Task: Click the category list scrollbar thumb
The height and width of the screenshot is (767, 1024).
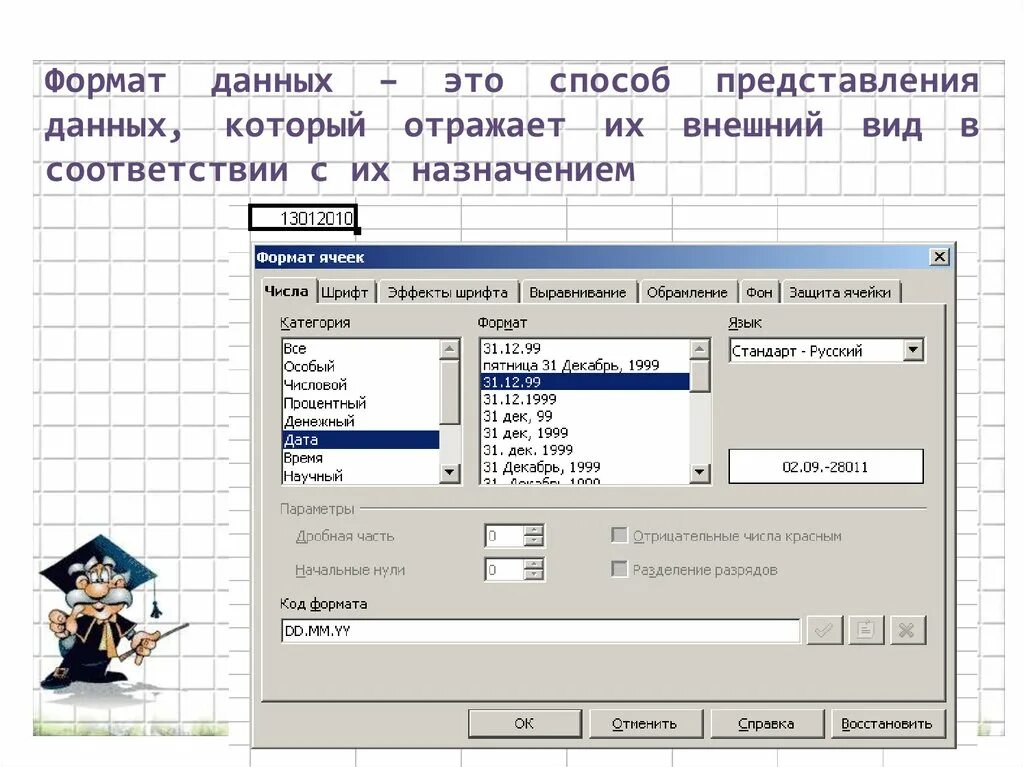Action: point(450,392)
